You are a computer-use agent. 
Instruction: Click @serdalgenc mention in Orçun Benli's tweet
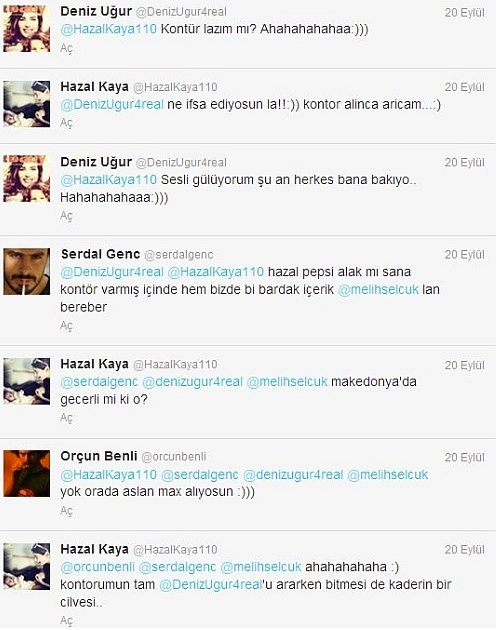(x=200, y=475)
